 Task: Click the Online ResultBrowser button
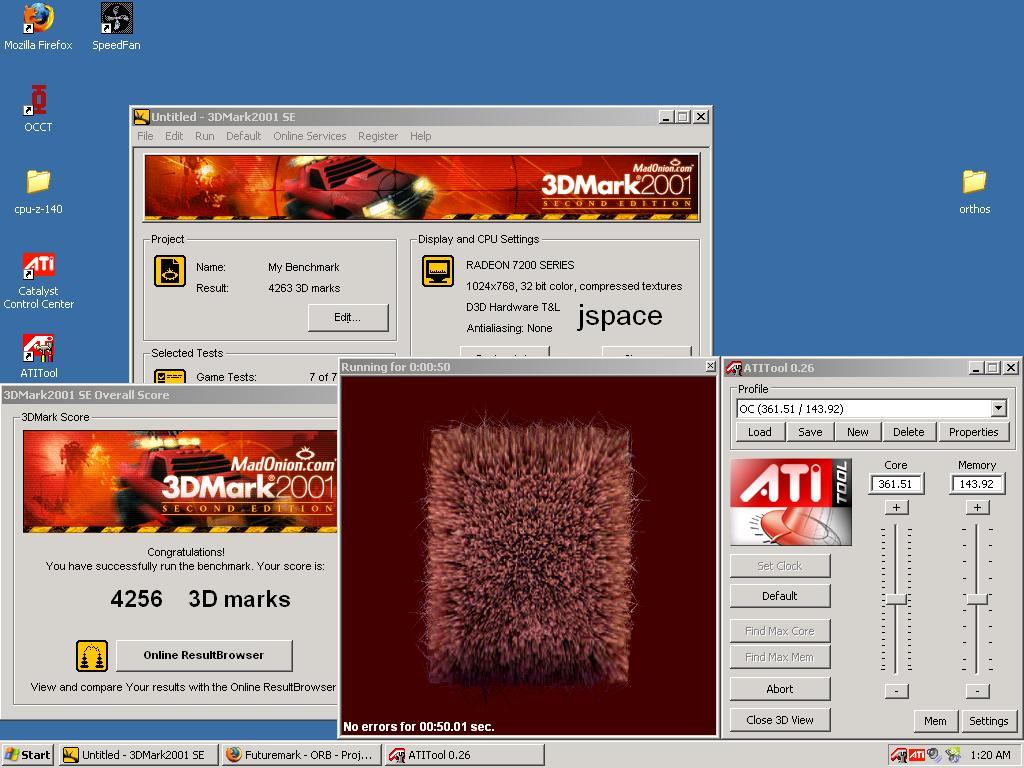point(204,655)
